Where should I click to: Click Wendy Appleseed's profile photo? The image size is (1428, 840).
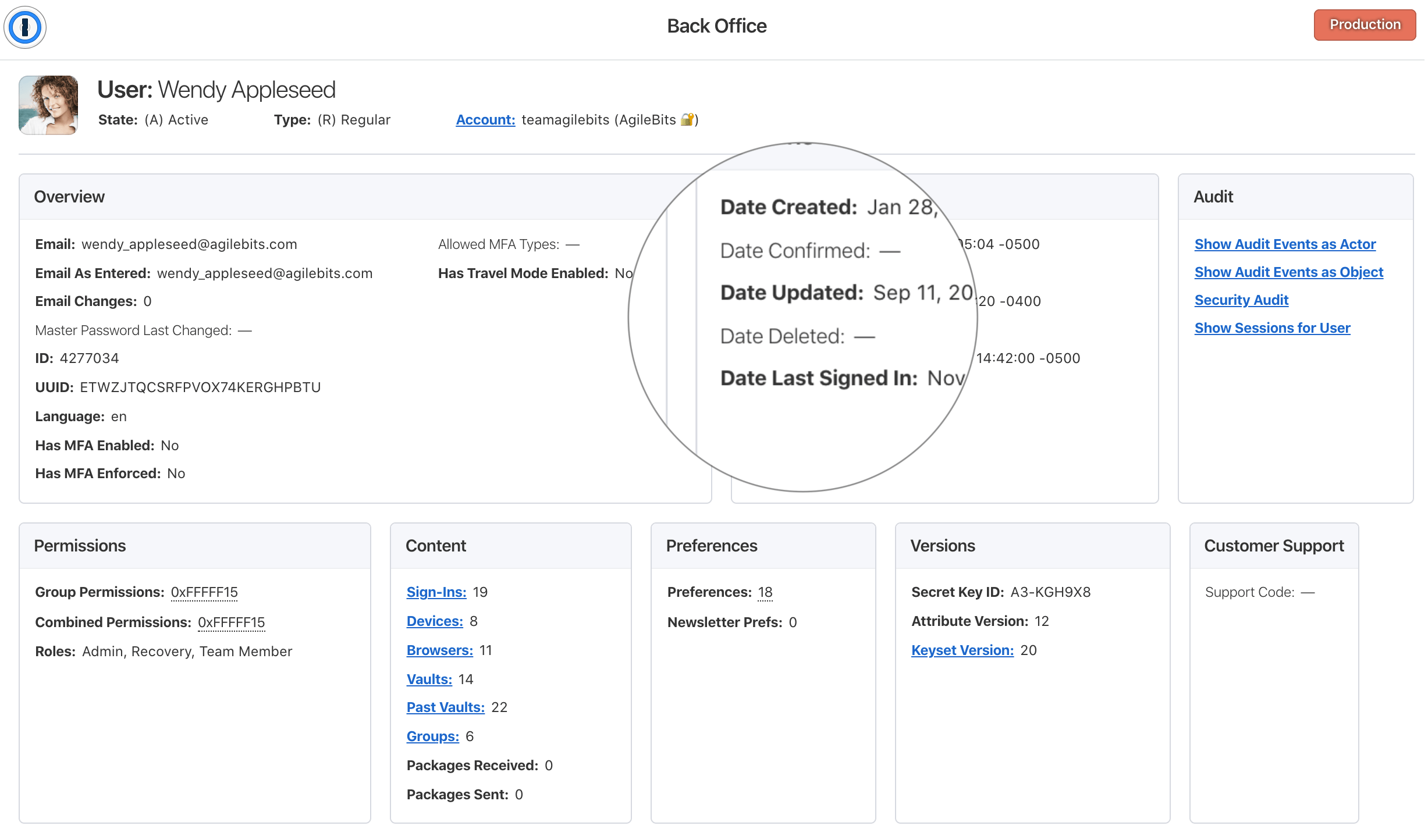tap(48, 105)
